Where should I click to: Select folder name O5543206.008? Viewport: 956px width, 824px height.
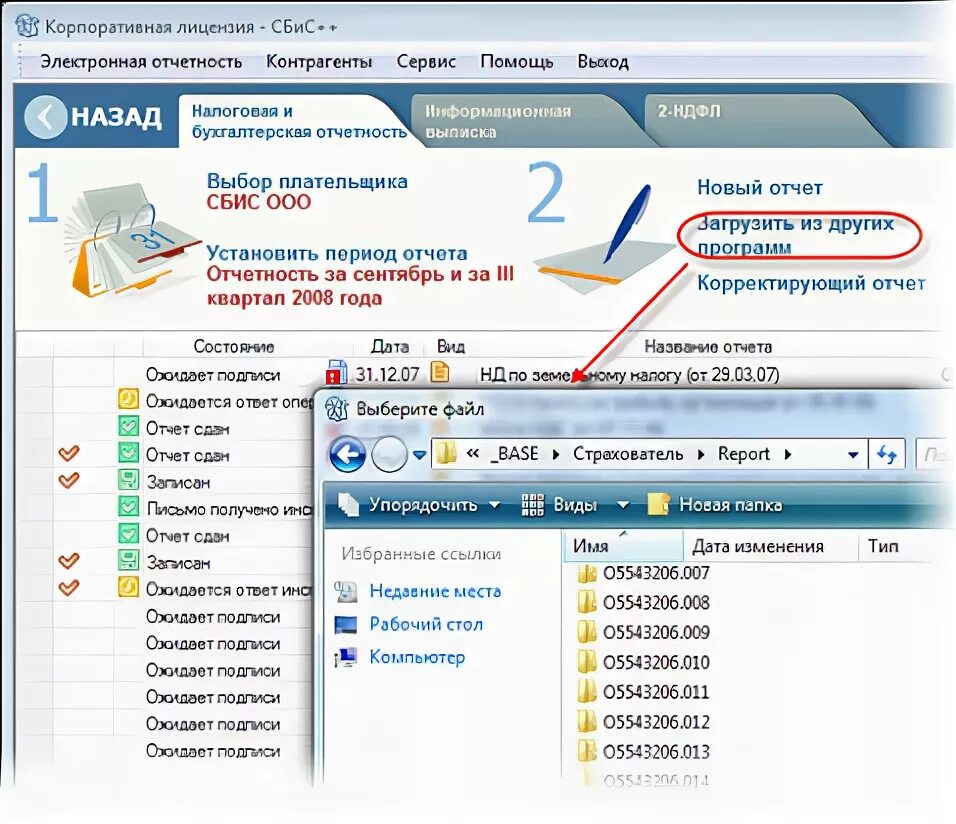pos(656,603)
